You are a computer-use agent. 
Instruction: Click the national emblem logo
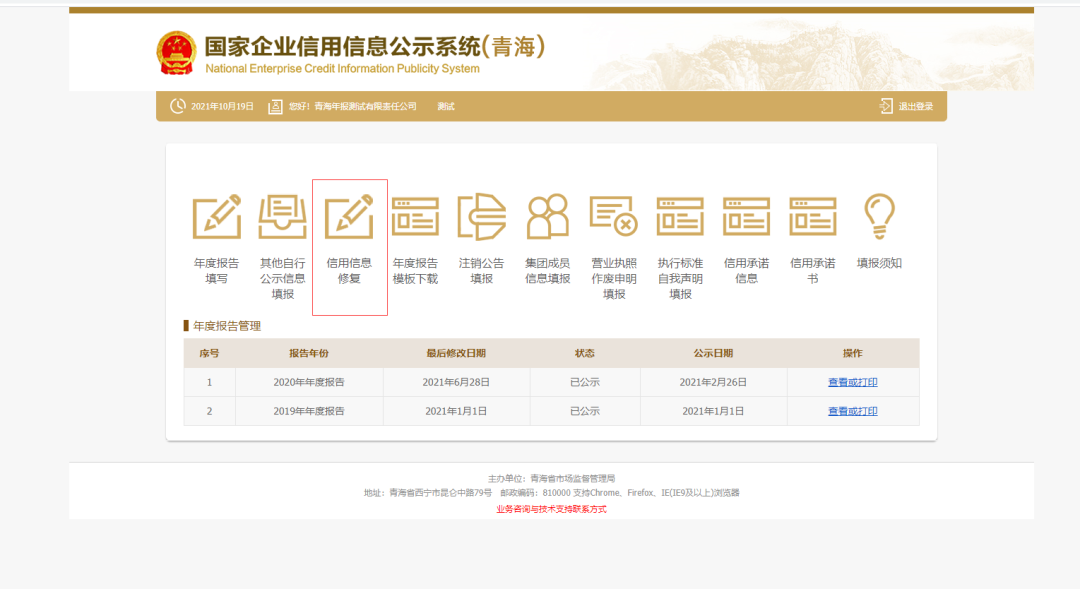coord(176,53)
